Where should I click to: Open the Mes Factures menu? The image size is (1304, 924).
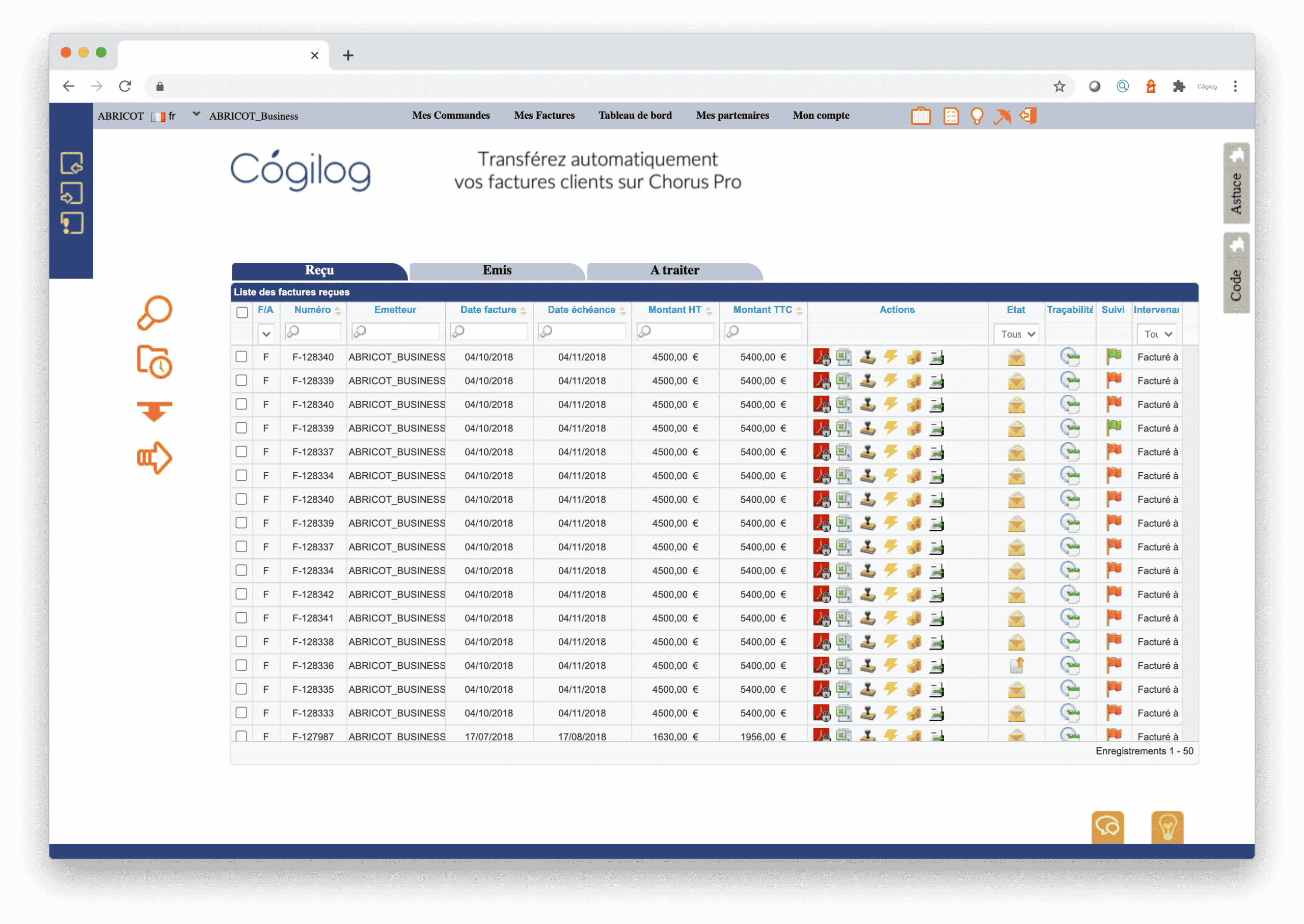tap(545, 116)
